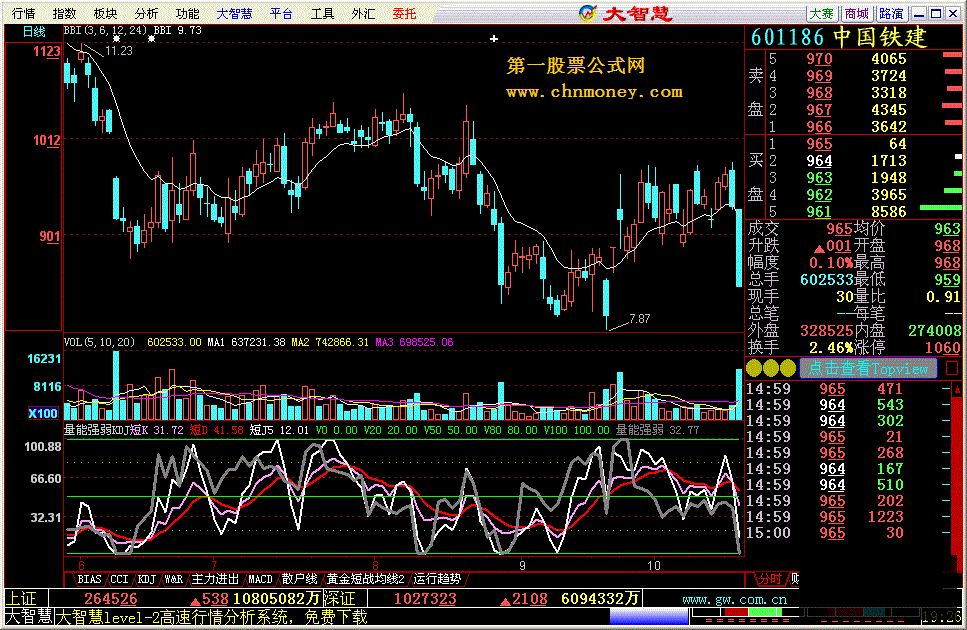The width and height of the screenshot is (967, 630).
Task: Click the www.chnmoney.com link text
Action: click(x=594, y=92)
